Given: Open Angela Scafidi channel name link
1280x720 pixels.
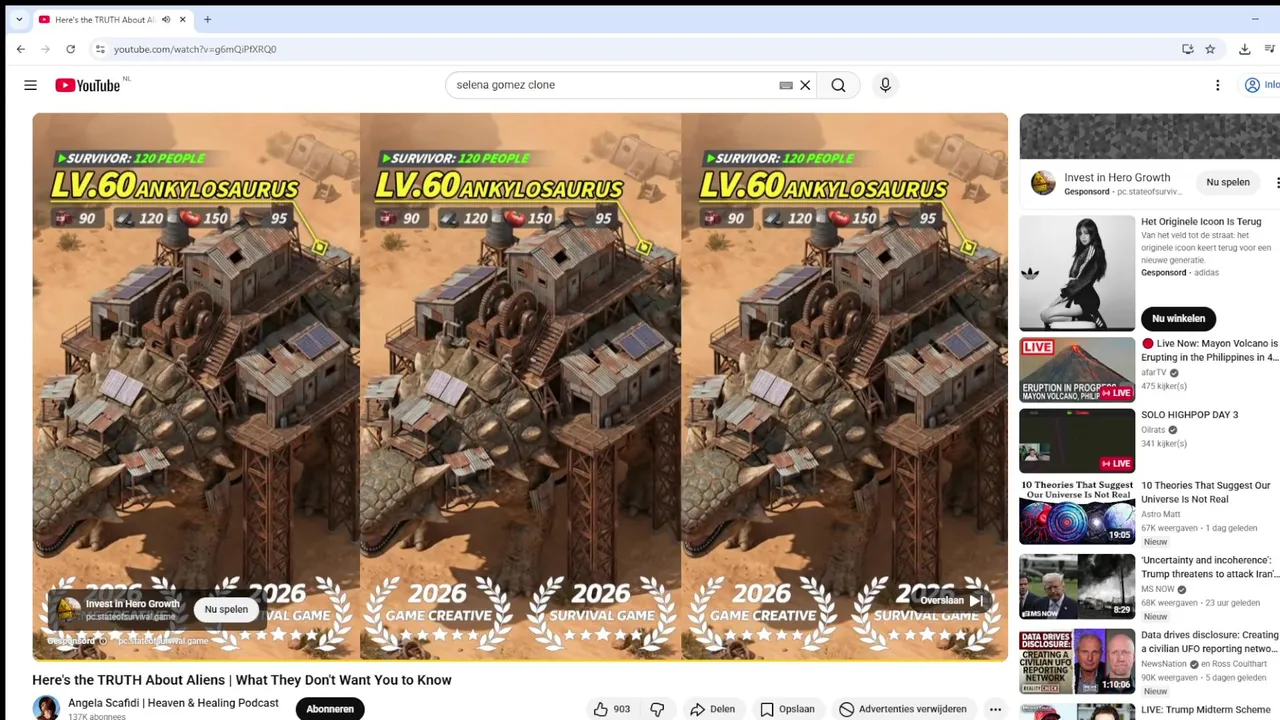Looking at the screenshot, I should click(x=173, y=703).
